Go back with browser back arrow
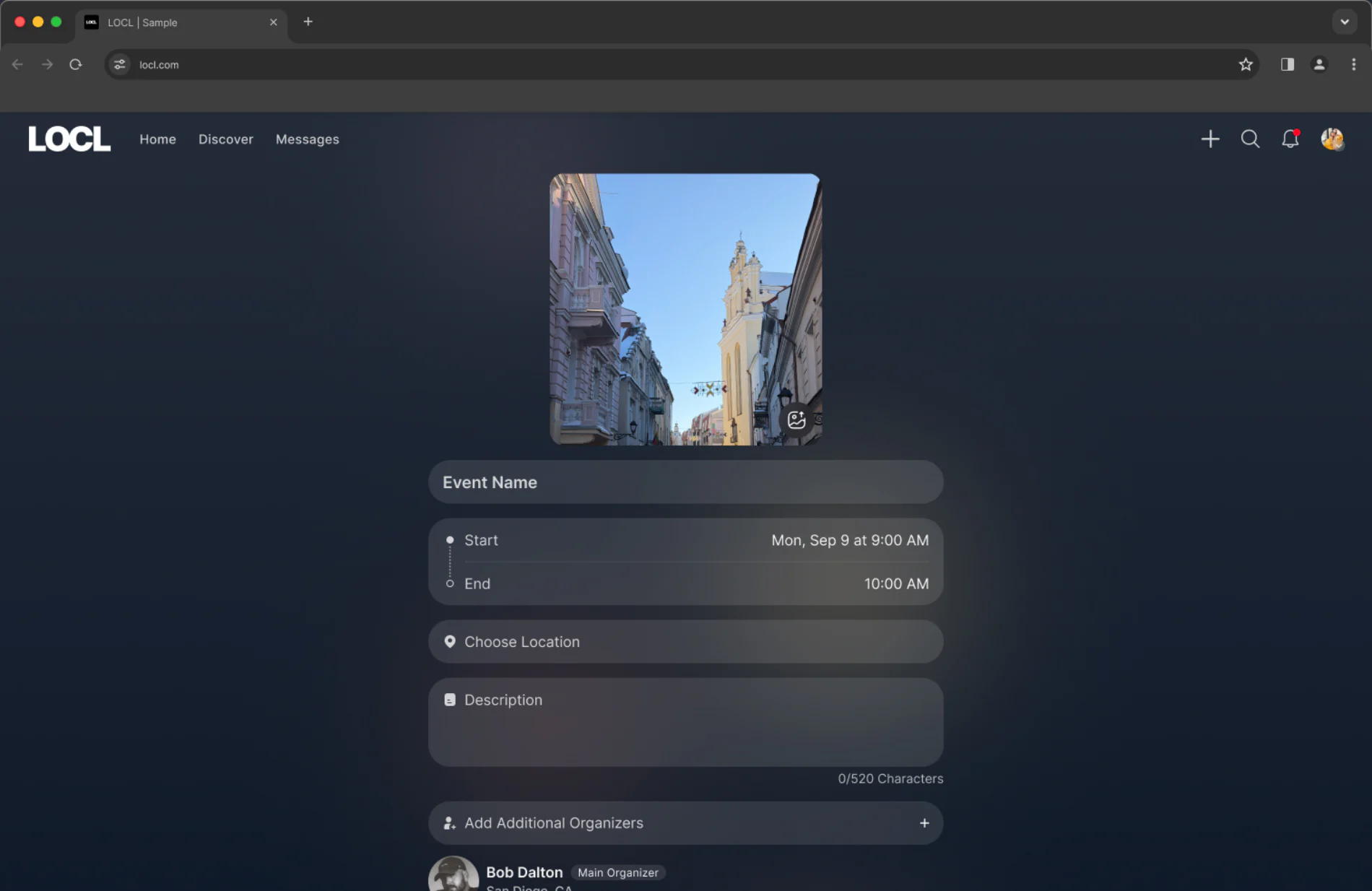Viewport: 1372px width, 891px height. click(x=18, y=64)
